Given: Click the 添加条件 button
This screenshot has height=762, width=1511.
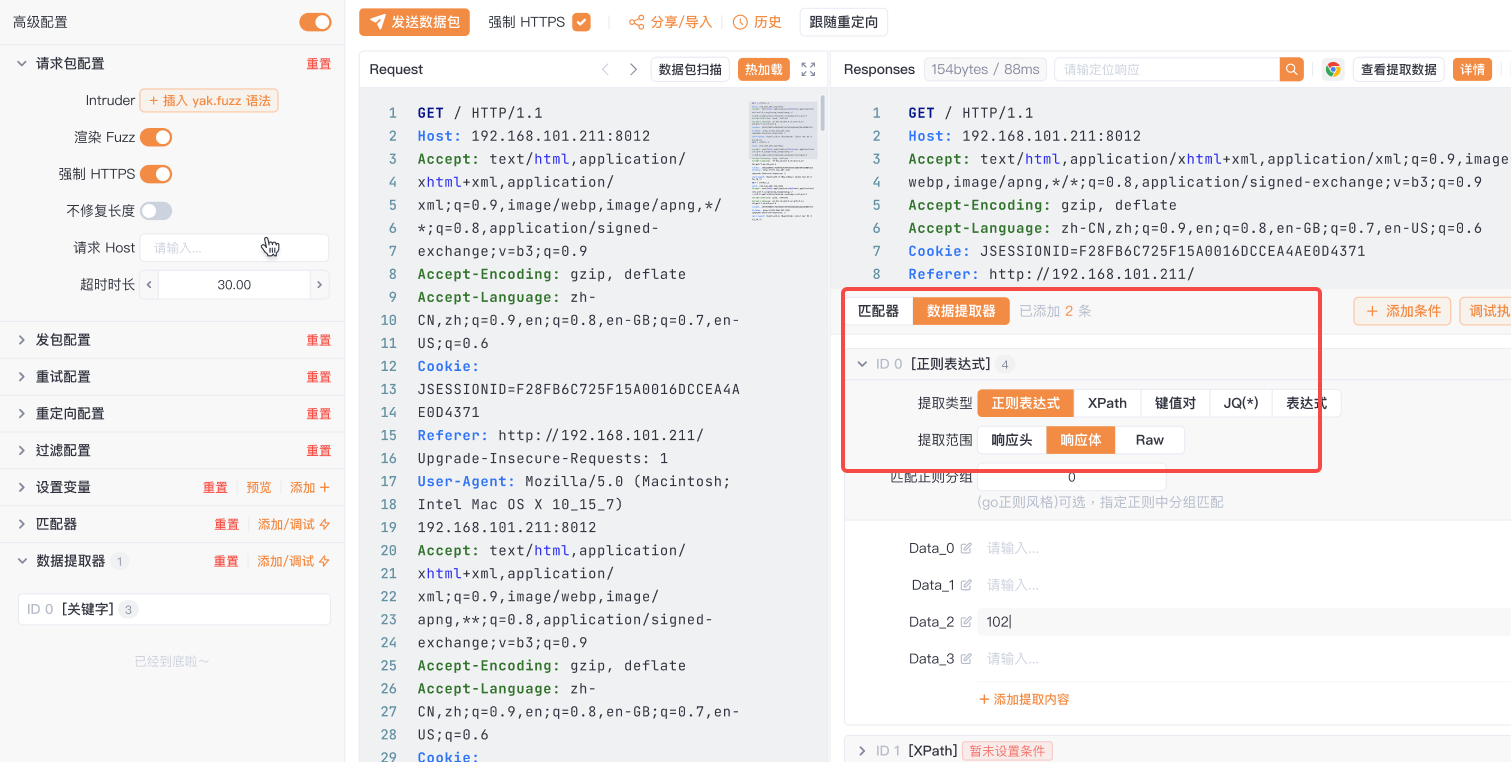Looking at the screenshot, I should pyautogui.click(x=1403, y=311).
